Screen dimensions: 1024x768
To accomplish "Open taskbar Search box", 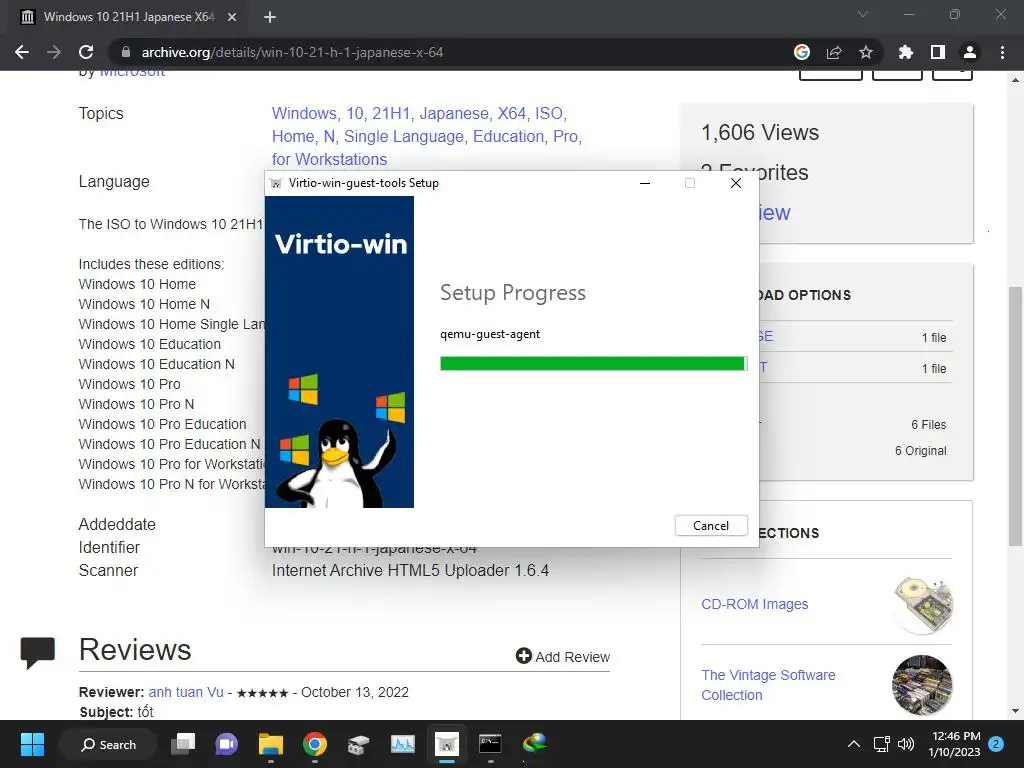I will tap(108, 744).
